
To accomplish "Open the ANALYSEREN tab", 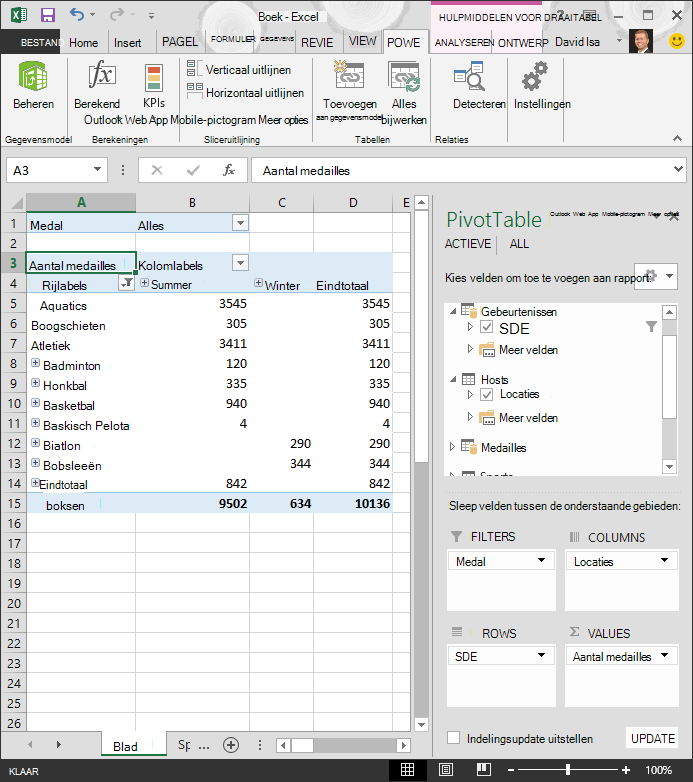I will [x=464, y=42].
